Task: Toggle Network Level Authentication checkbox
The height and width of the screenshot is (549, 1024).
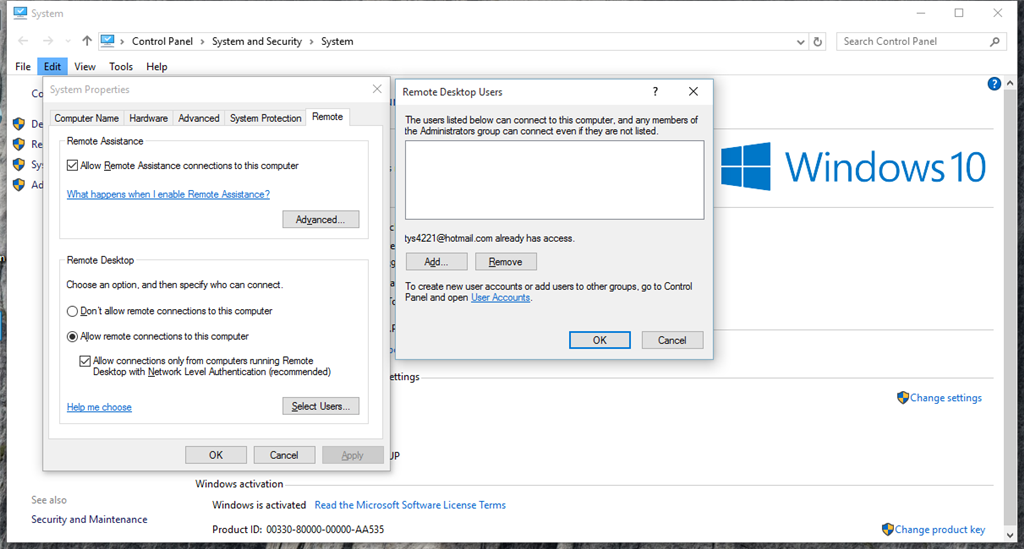Action: [85, 361]
